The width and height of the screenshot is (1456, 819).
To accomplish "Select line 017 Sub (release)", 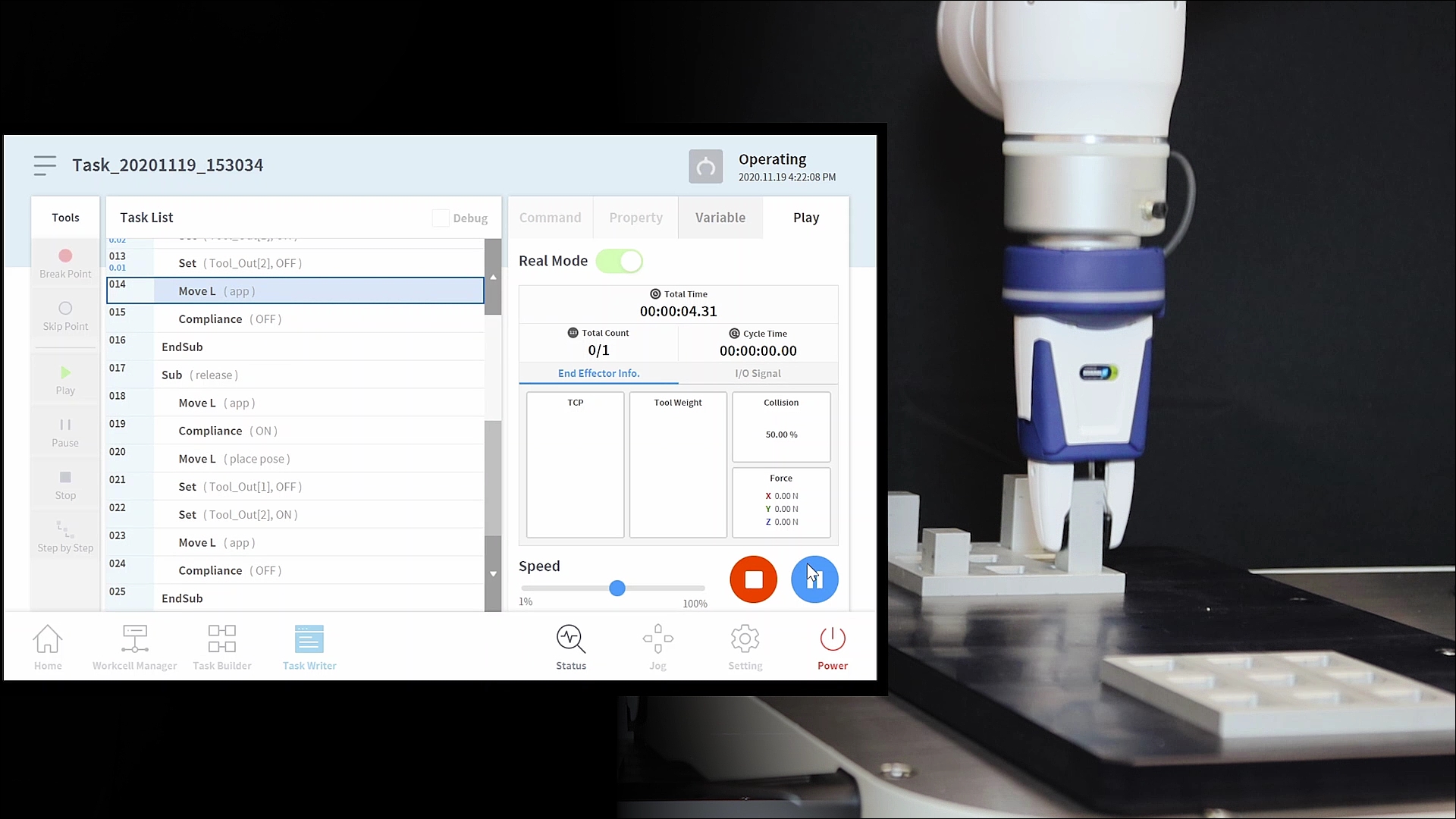I will [x=296, y=375].
